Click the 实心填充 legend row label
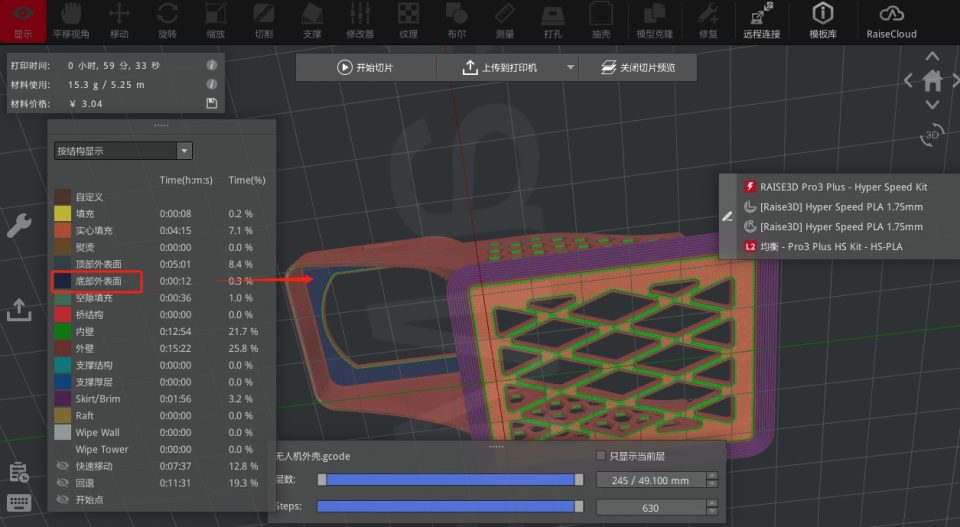 [94, 230]
